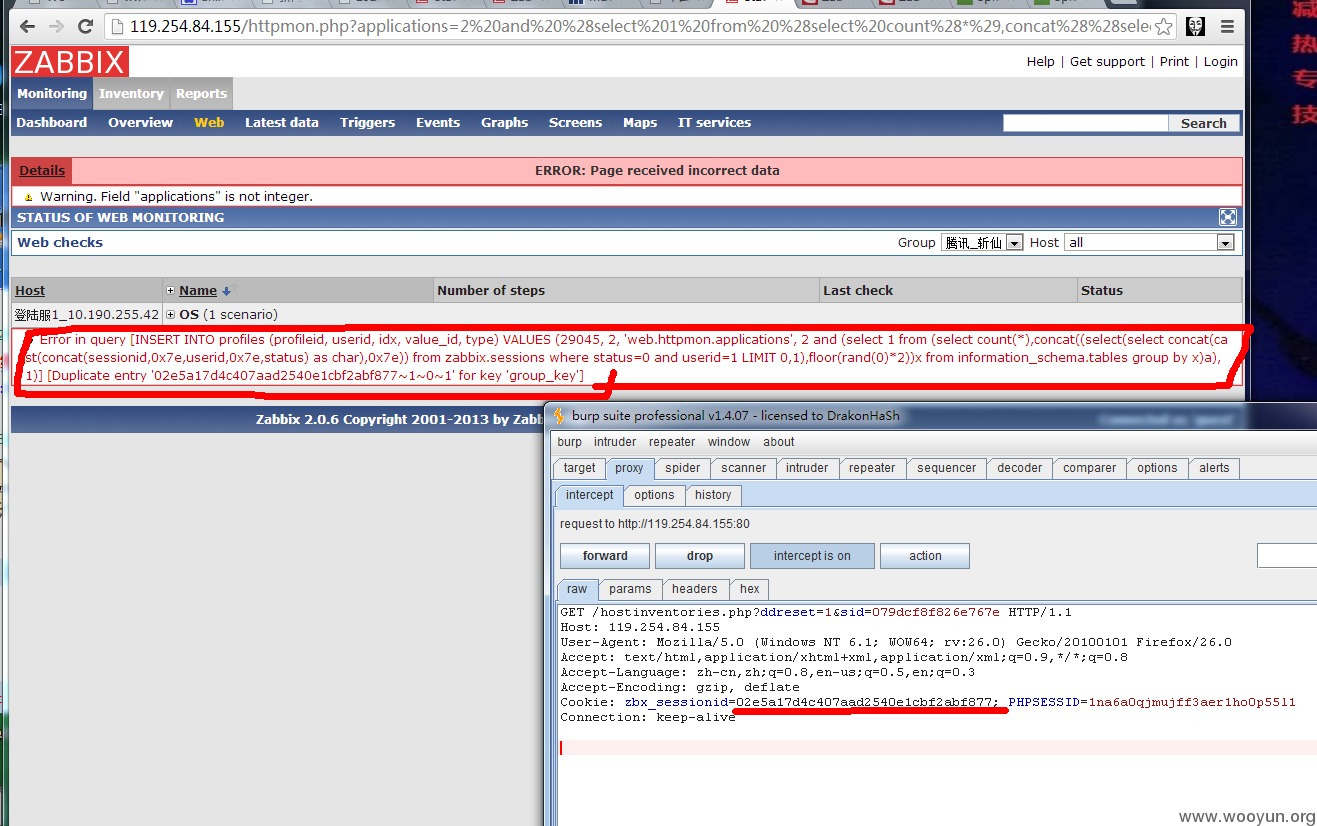
Task: Click the action button in Burp
Action: point(925,556)
